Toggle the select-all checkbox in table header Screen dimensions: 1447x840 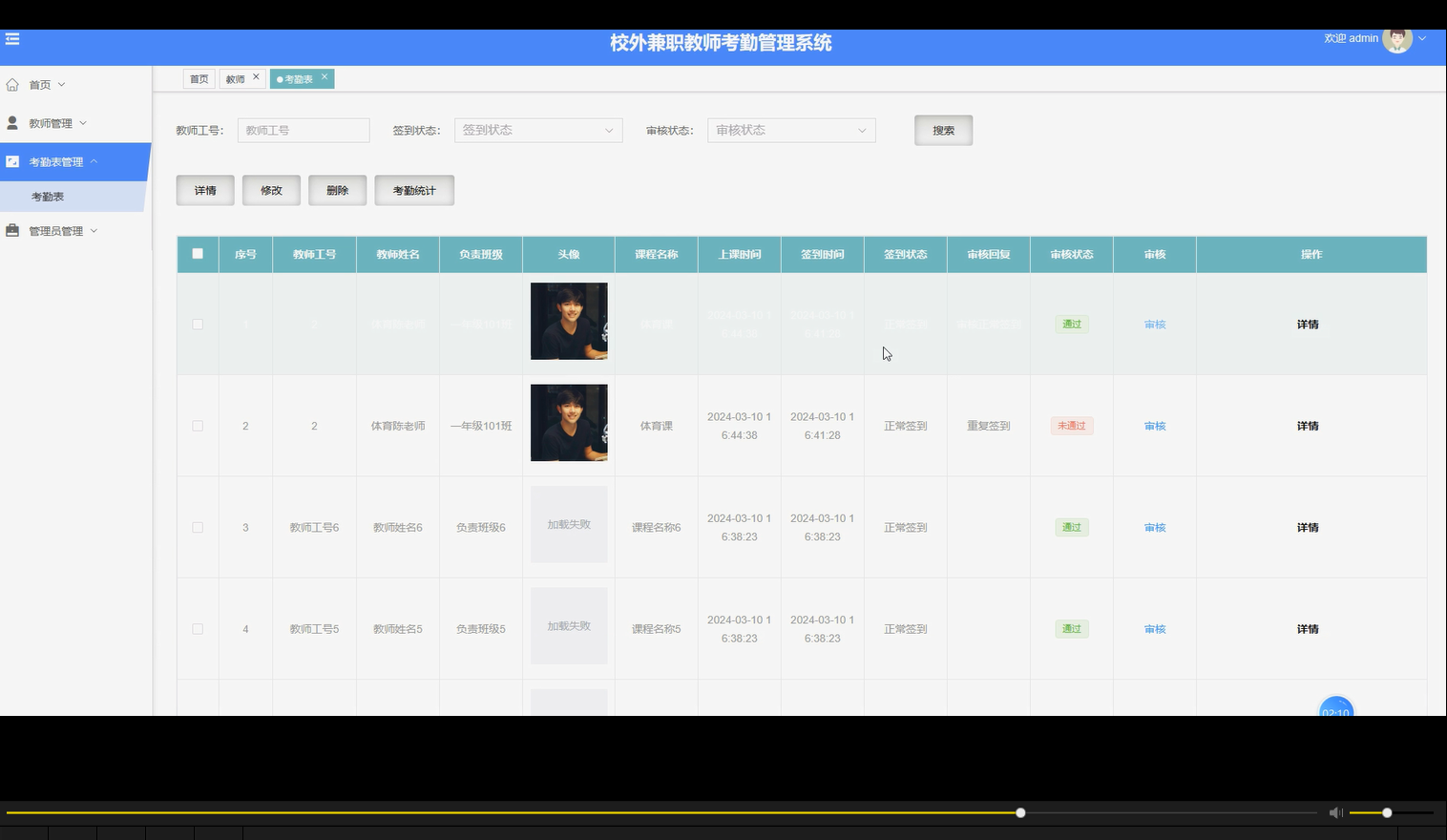click(198, 254)
